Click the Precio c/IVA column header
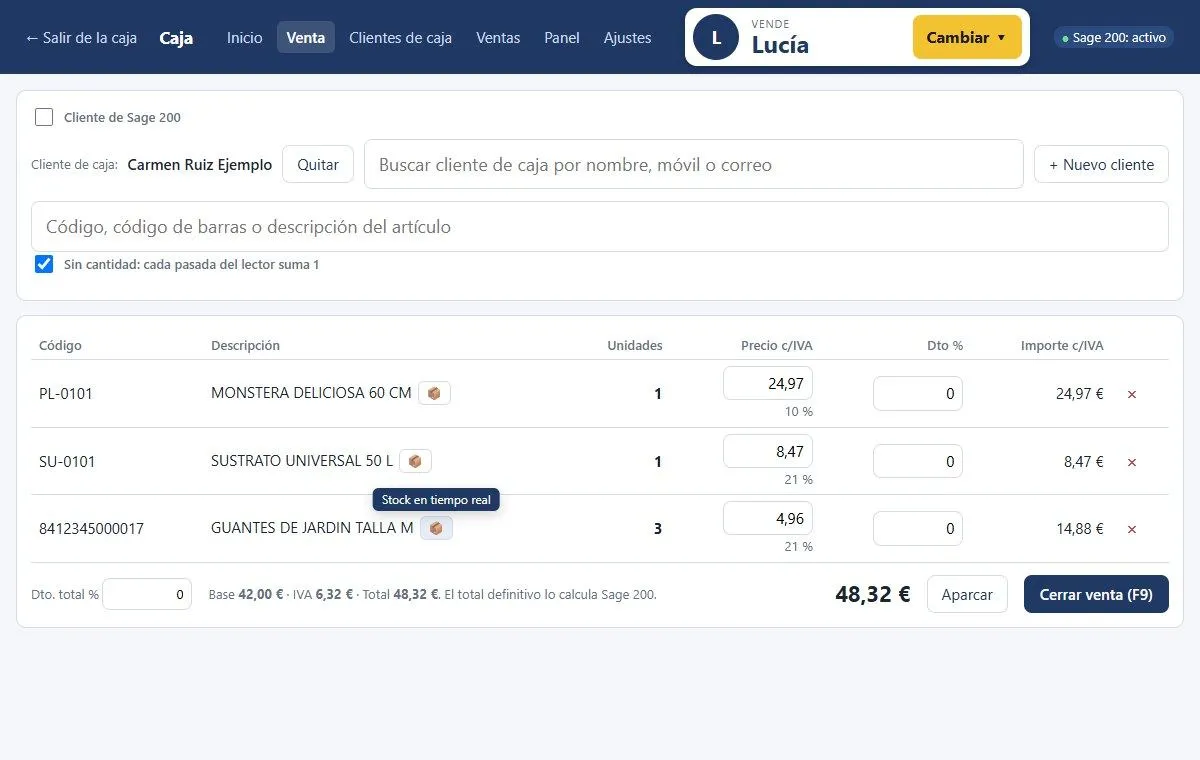This screenshot has height=760, width=1200. coord(777,346)
